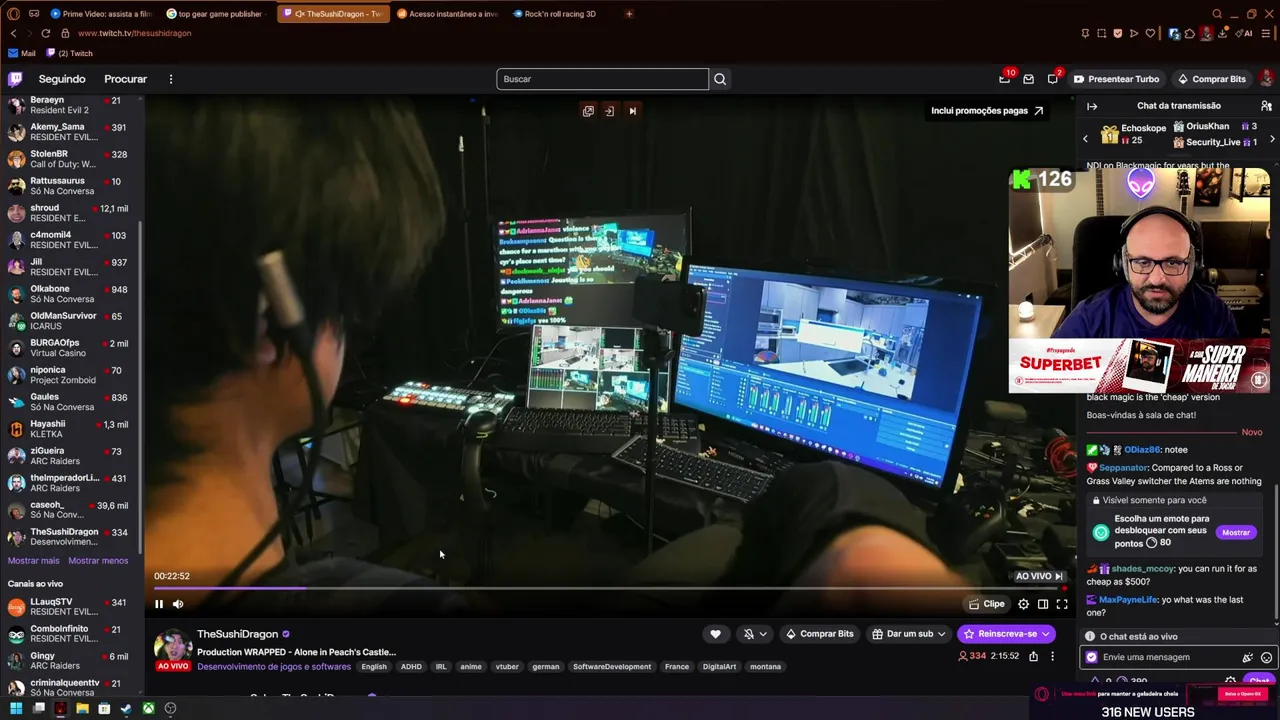Screen dimensions: 1280x720
Task: Pause the stream video
Action: pyautogui.click(x=159, y=604)
